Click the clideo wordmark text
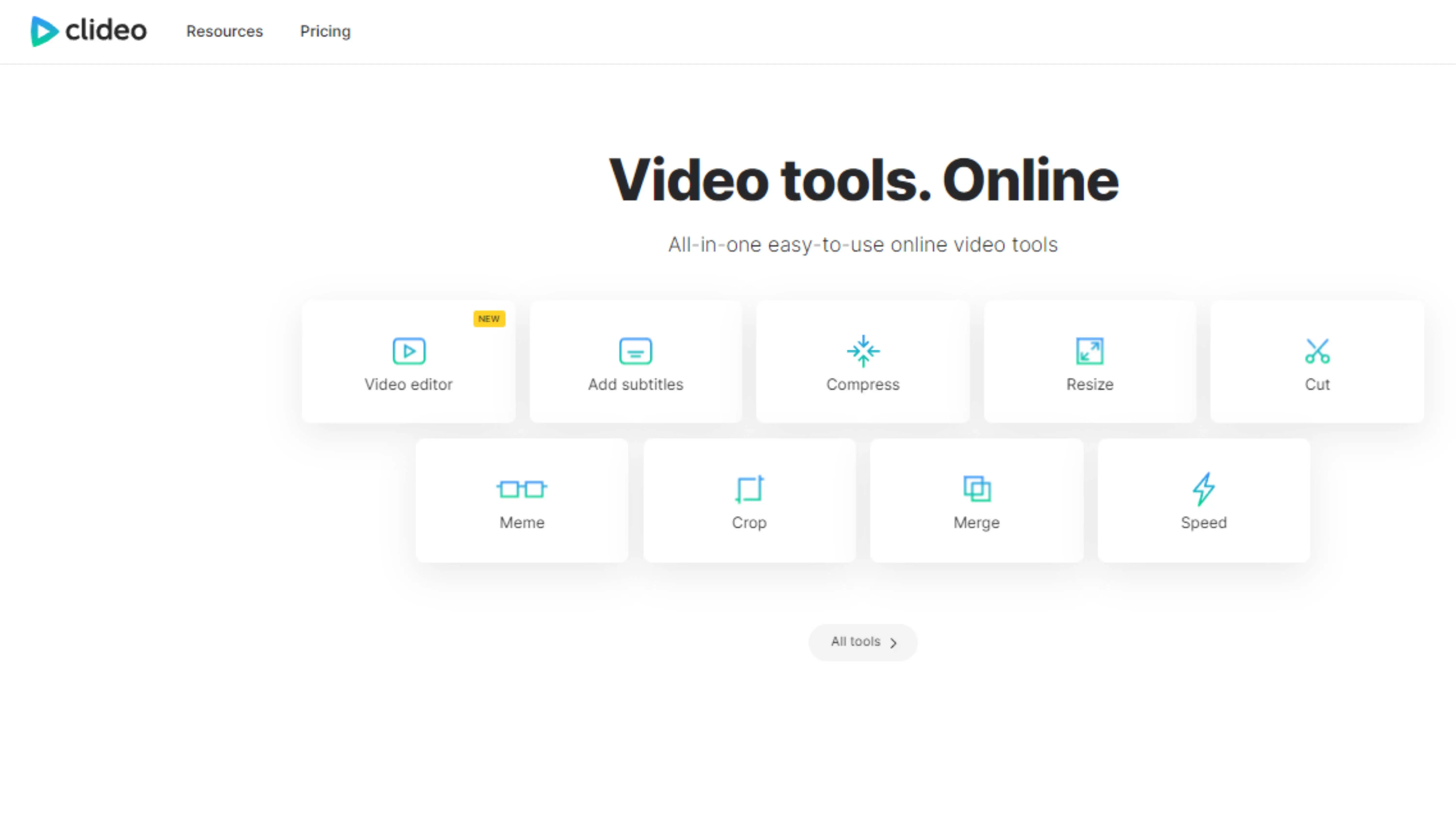The width and height of the screenshot is (1456, 819). coord(106,30)
